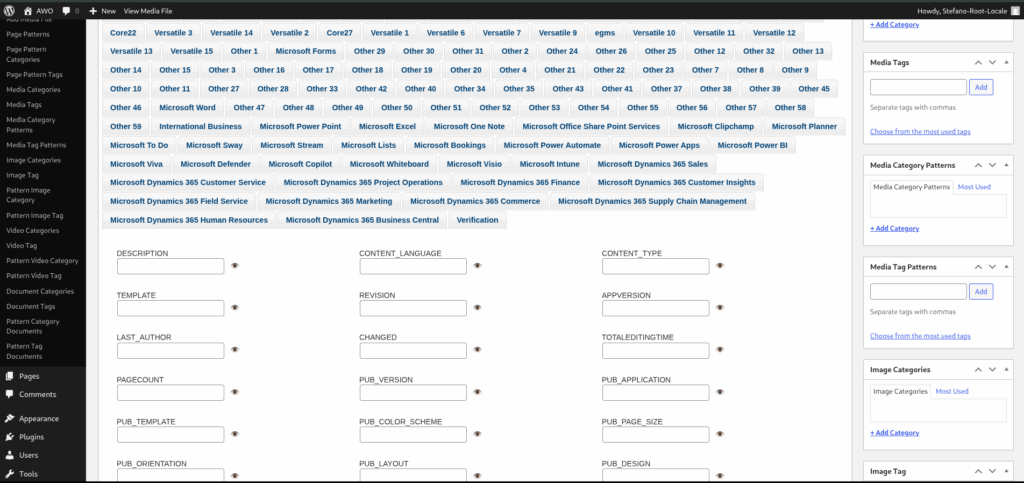Collapse the Media Tag Patterns panel
The width and height of the screenshot is (1024, 483).
(1006, 267)
